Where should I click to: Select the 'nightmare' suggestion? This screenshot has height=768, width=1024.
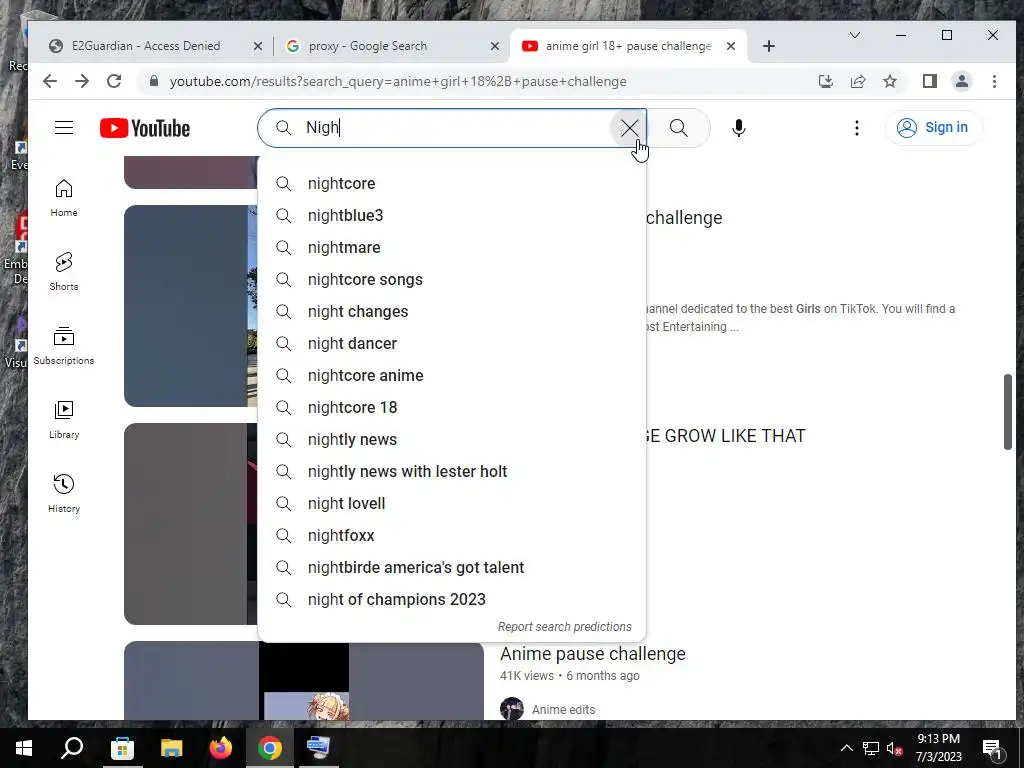pyautogui.click(x=451, y=248)
